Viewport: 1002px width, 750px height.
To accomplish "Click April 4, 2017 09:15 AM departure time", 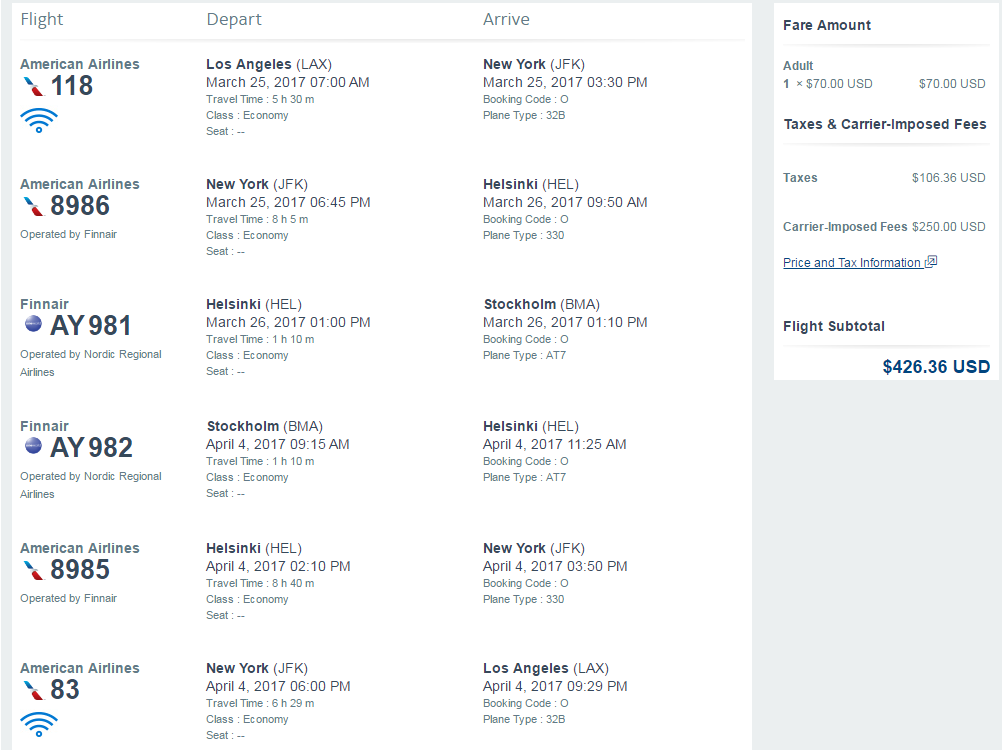I will [277, 445].
